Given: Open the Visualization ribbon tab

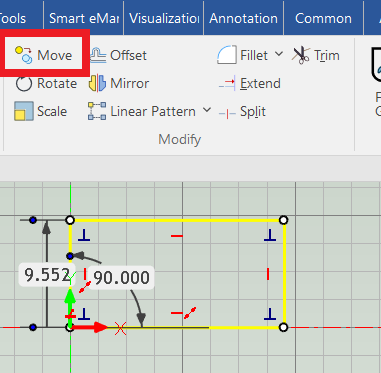Looking at the screenshot, I should pyautogui.click(x=164, y=18).
